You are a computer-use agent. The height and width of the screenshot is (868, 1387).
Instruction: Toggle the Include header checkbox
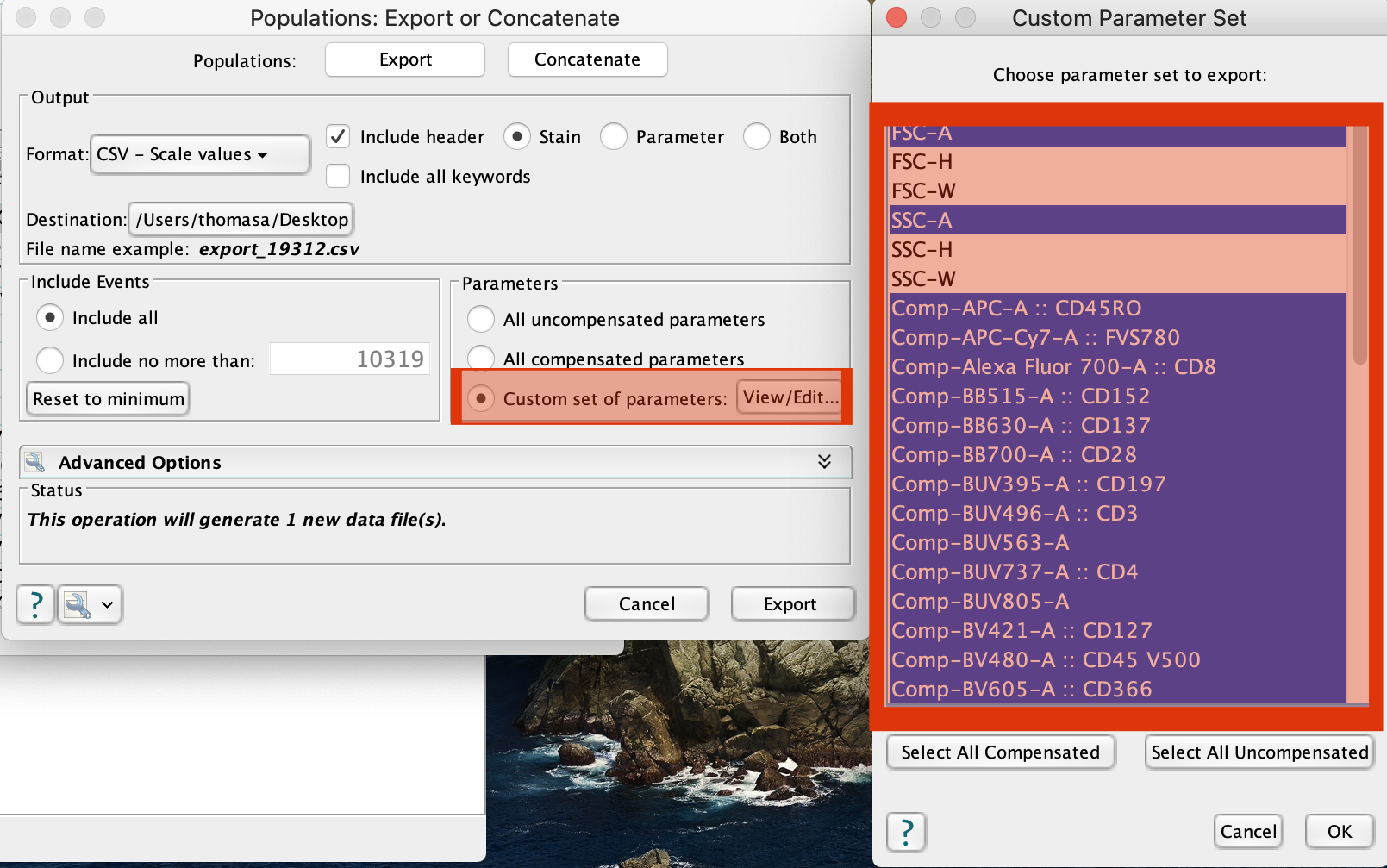pyautogui.click(x=338, y=137)
